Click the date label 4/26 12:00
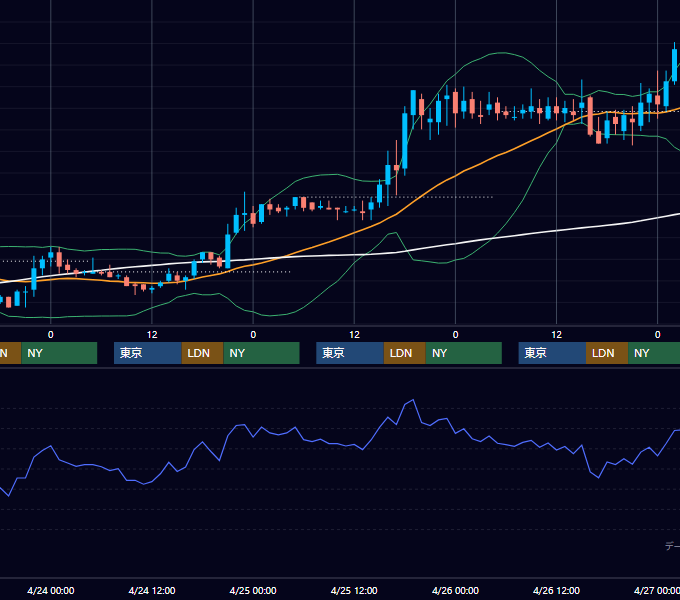680x600 pixels. [x=556, y=590]
